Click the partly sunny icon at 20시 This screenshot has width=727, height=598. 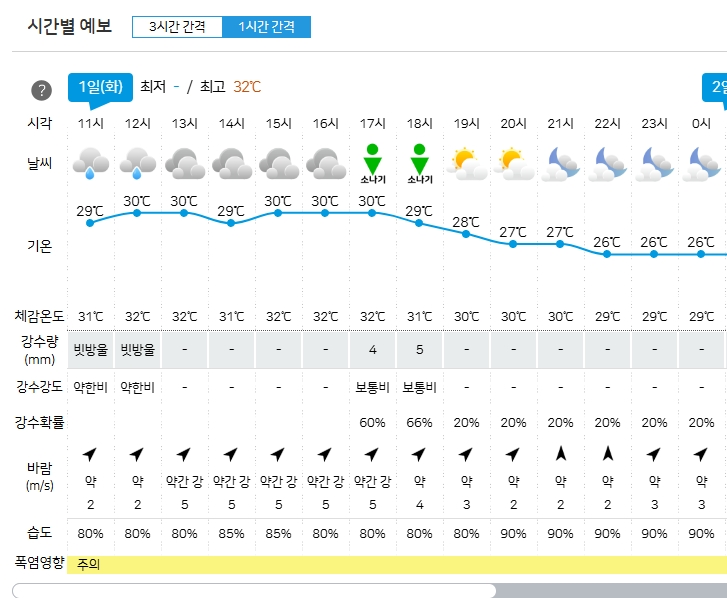[513, 162]
